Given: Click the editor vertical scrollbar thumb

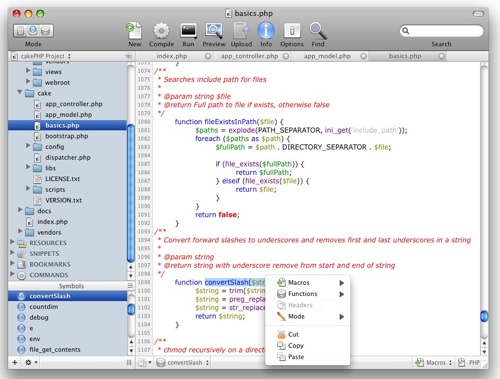Looking at the screenshot, I should tap(484, 316).
